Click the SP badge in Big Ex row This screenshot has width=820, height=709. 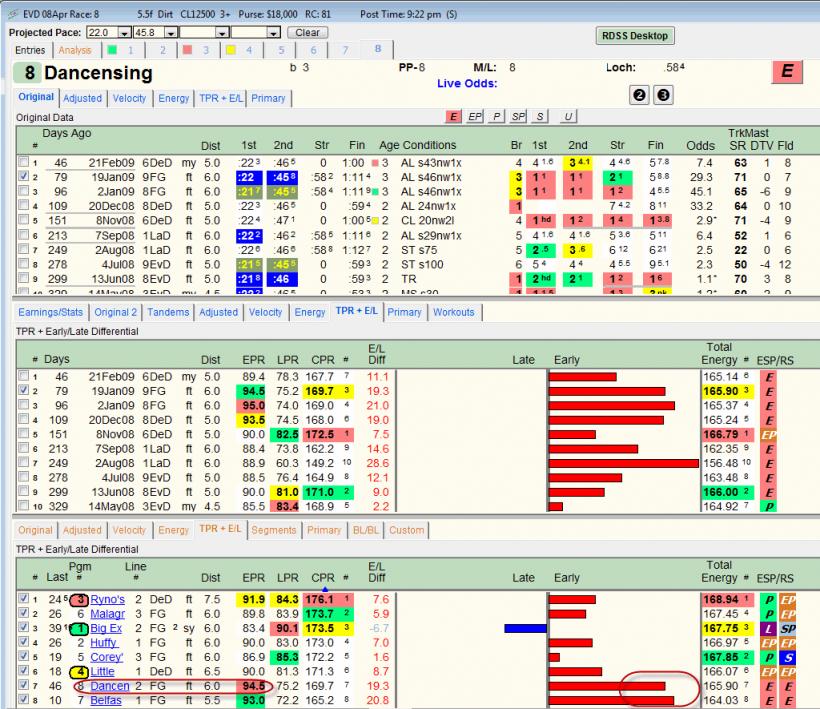[788, 628]
